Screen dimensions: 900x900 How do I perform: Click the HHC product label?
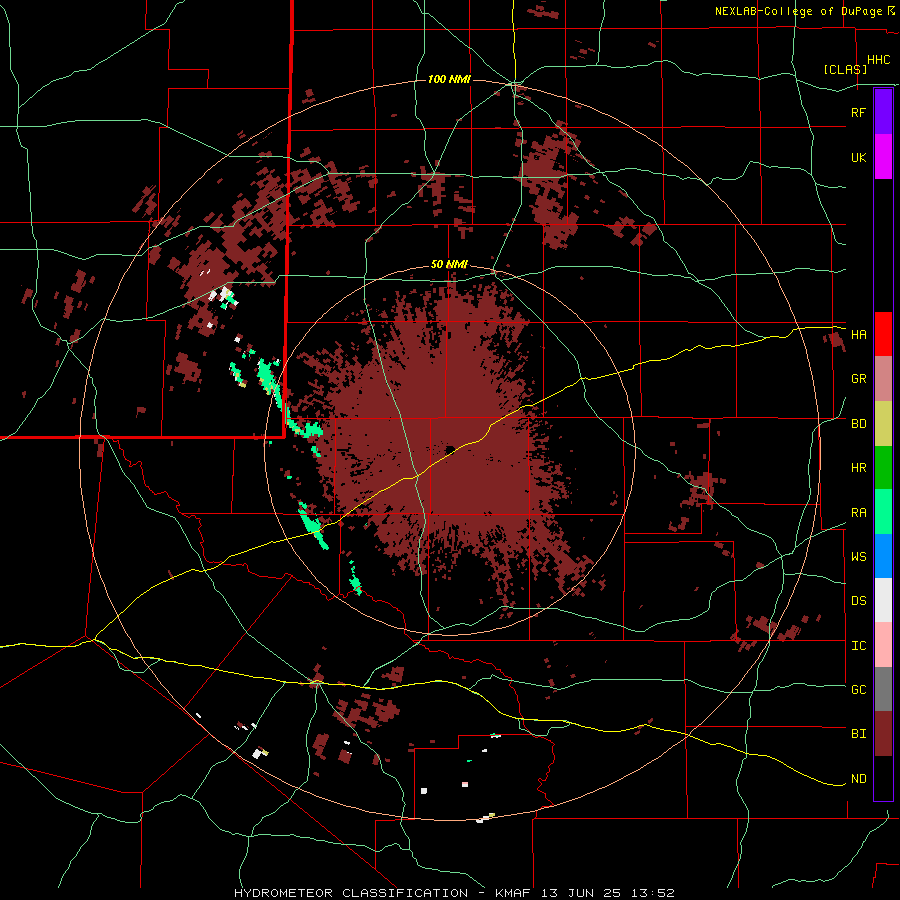click(878, 60)
